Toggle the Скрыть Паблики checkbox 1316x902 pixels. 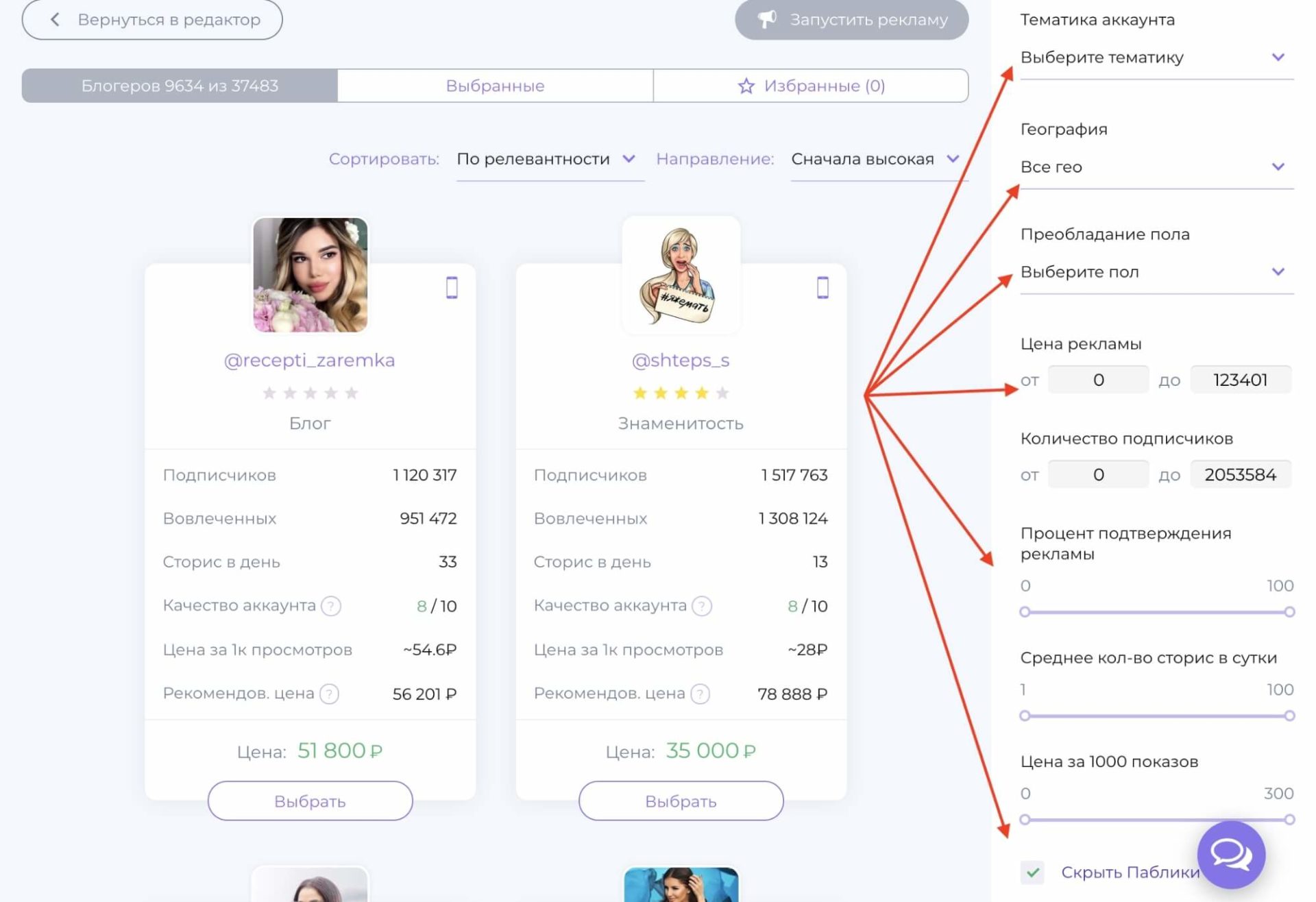click(1032, 873)
